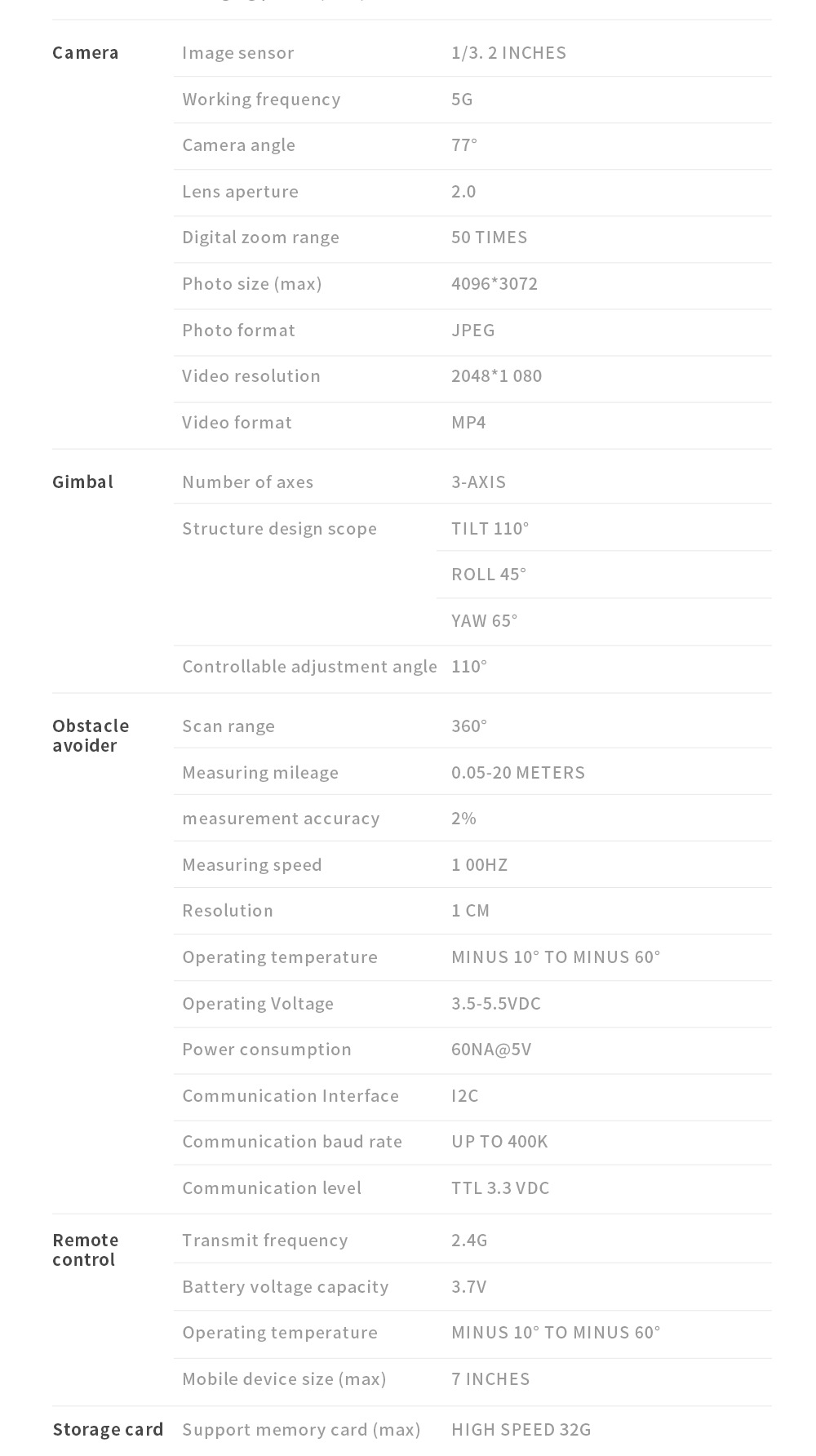Click the Storage card section heading
The image size is (816, 1456).
point(108,1429)
